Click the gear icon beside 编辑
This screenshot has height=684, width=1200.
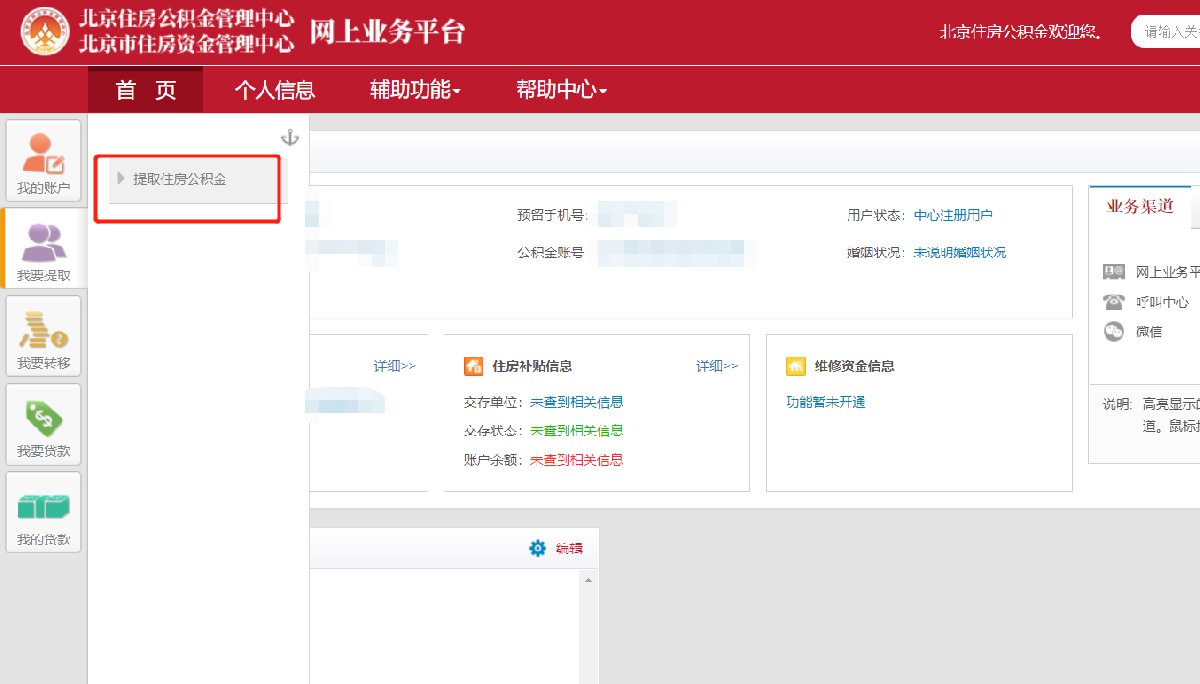(x=538, y=548)
